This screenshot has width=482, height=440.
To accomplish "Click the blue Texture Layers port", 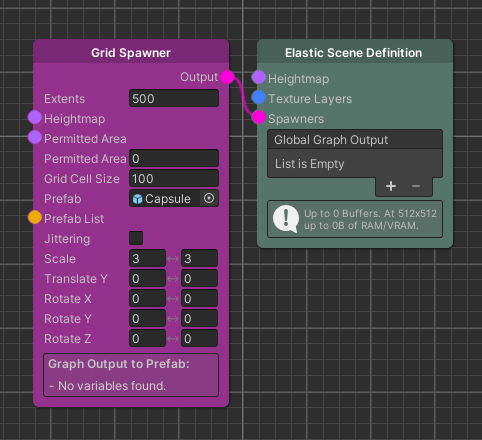I will pyautogui.click(x=259, y=97).
